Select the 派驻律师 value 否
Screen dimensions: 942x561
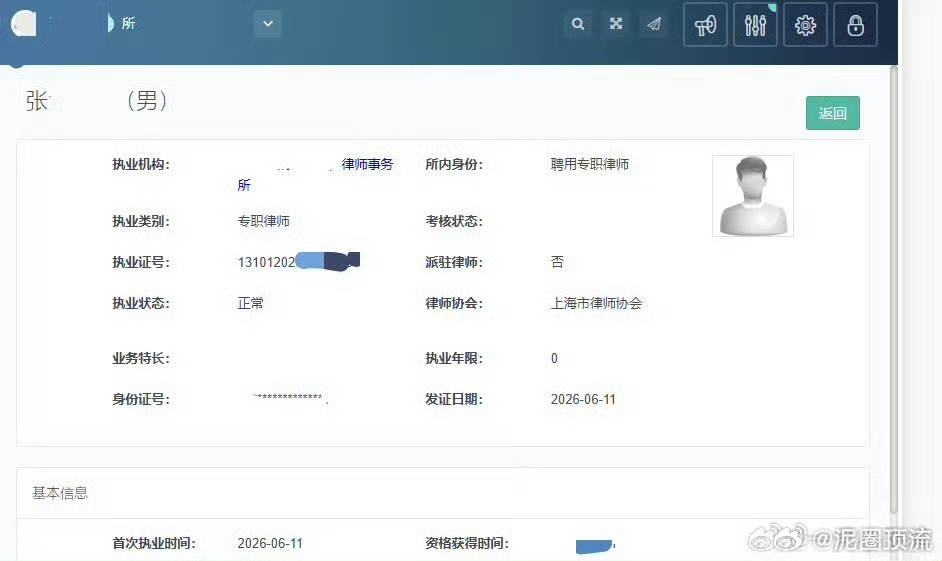pos(558,262)
